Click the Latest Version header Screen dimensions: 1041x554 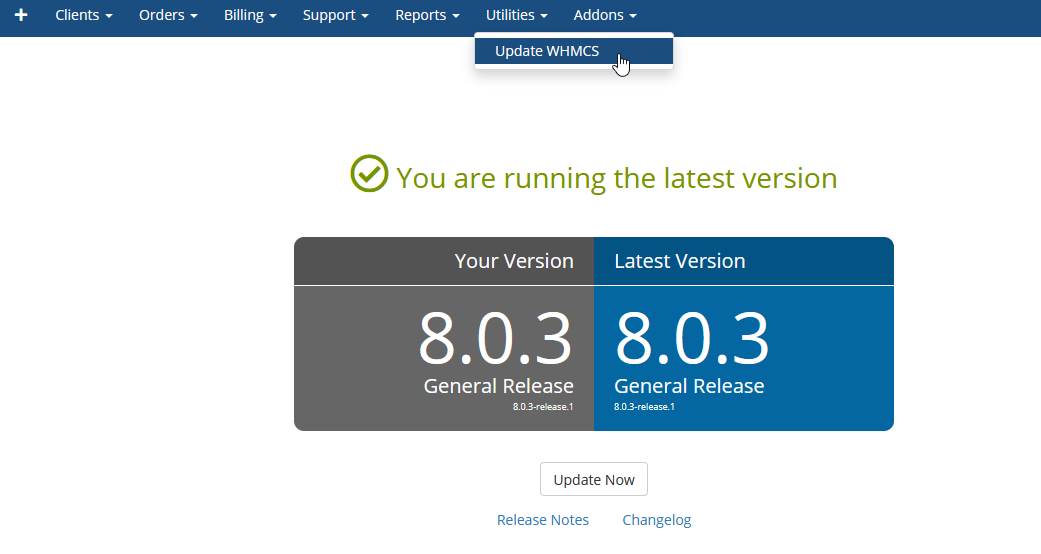[680, 261]
